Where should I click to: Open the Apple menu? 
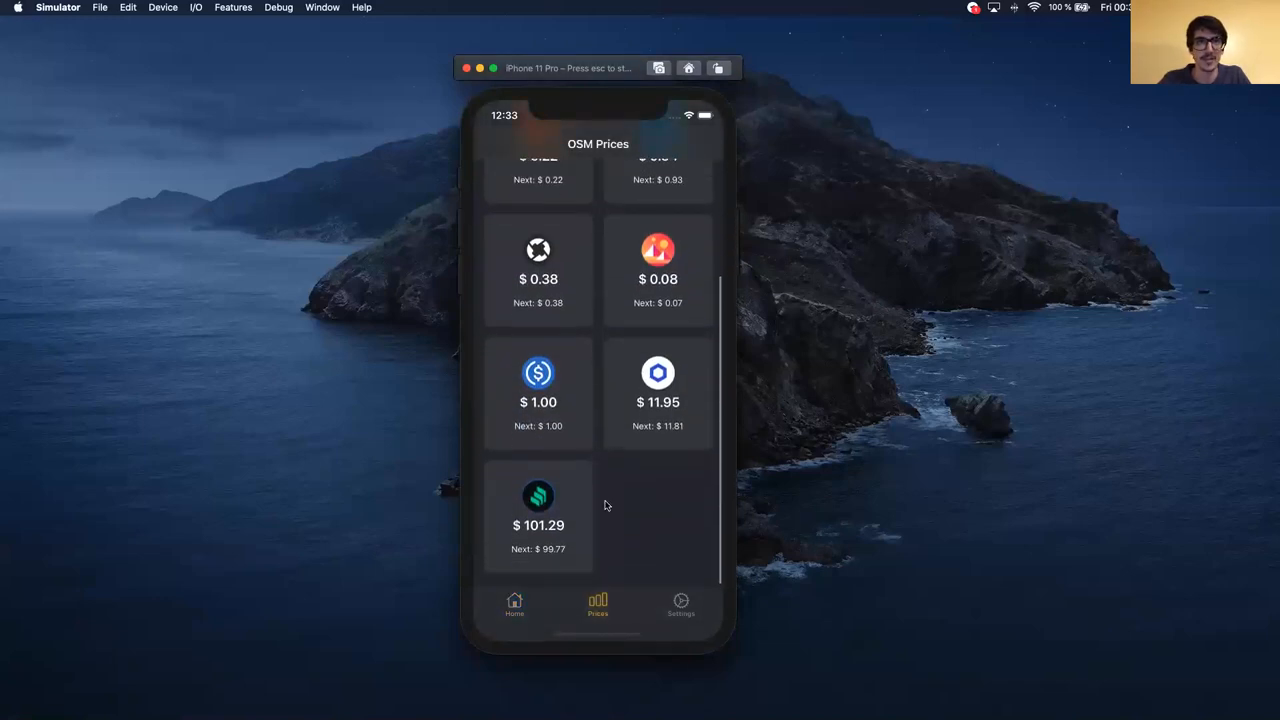point(18,7)
